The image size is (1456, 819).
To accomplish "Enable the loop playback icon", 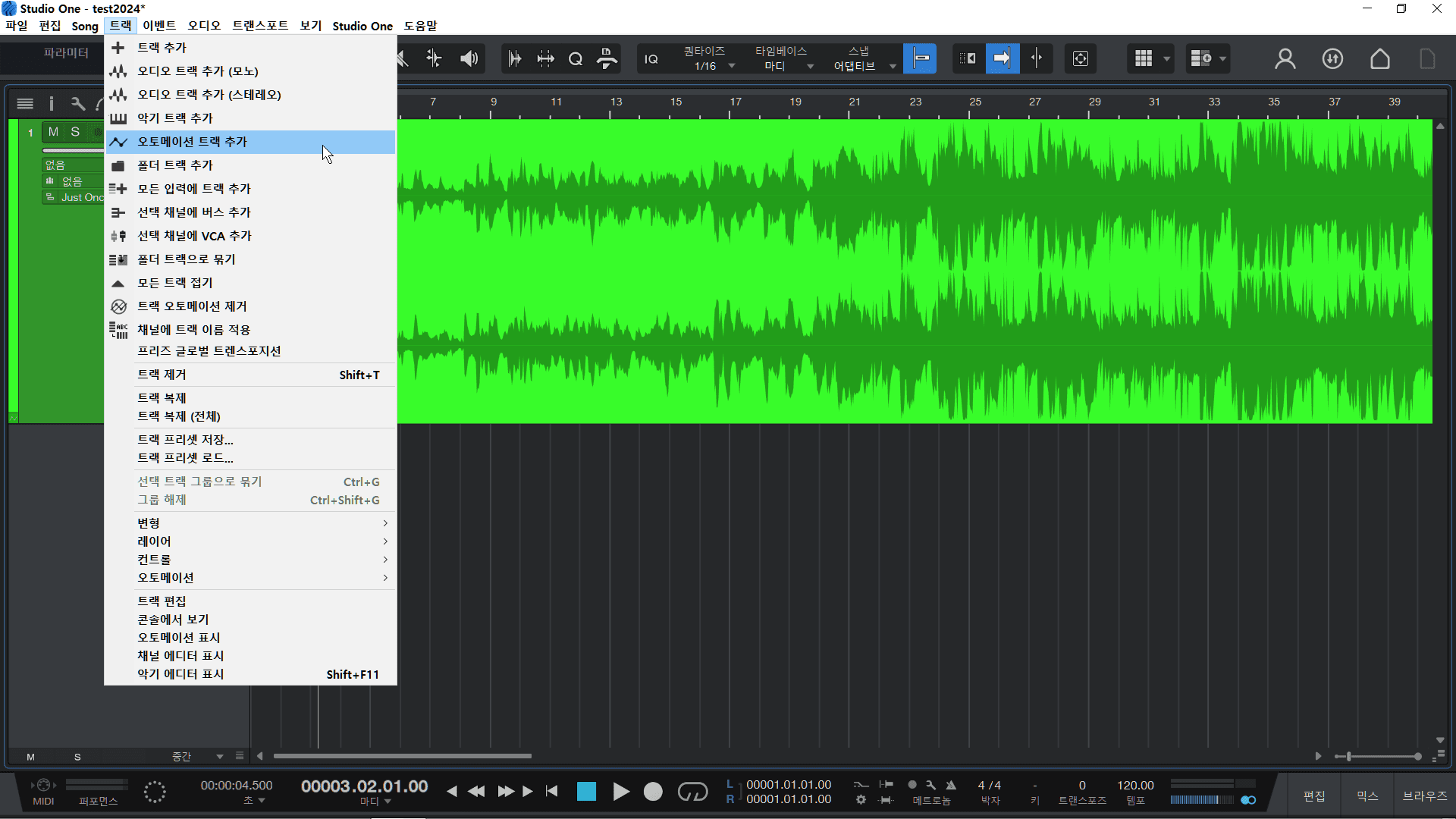I will coord(692,791).
